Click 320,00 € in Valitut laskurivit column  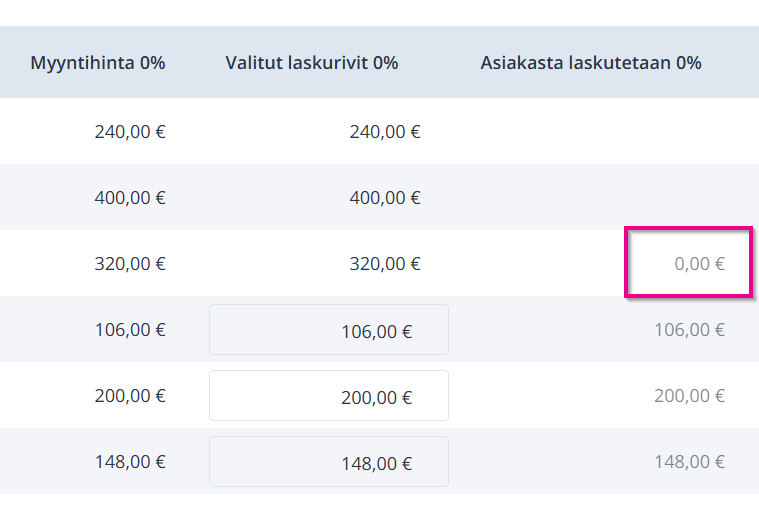click(x=385, y=264)
